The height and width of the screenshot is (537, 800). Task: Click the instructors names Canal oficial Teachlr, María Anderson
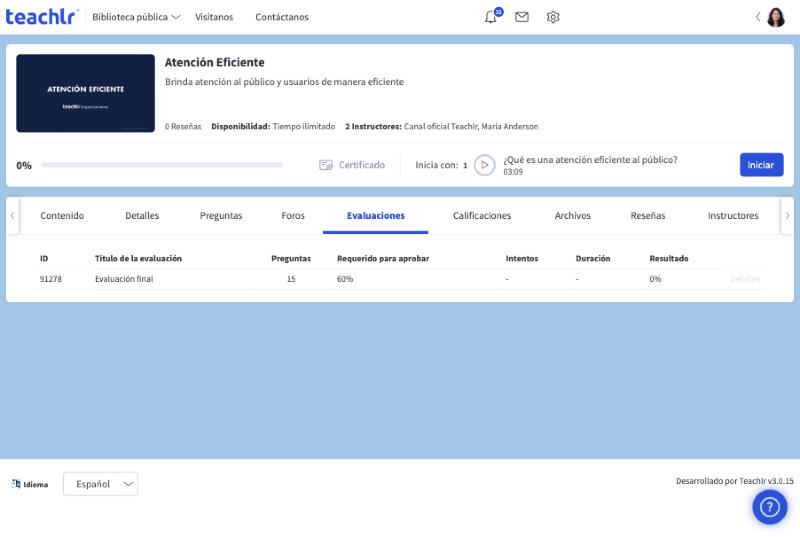[x=471, y=126]
